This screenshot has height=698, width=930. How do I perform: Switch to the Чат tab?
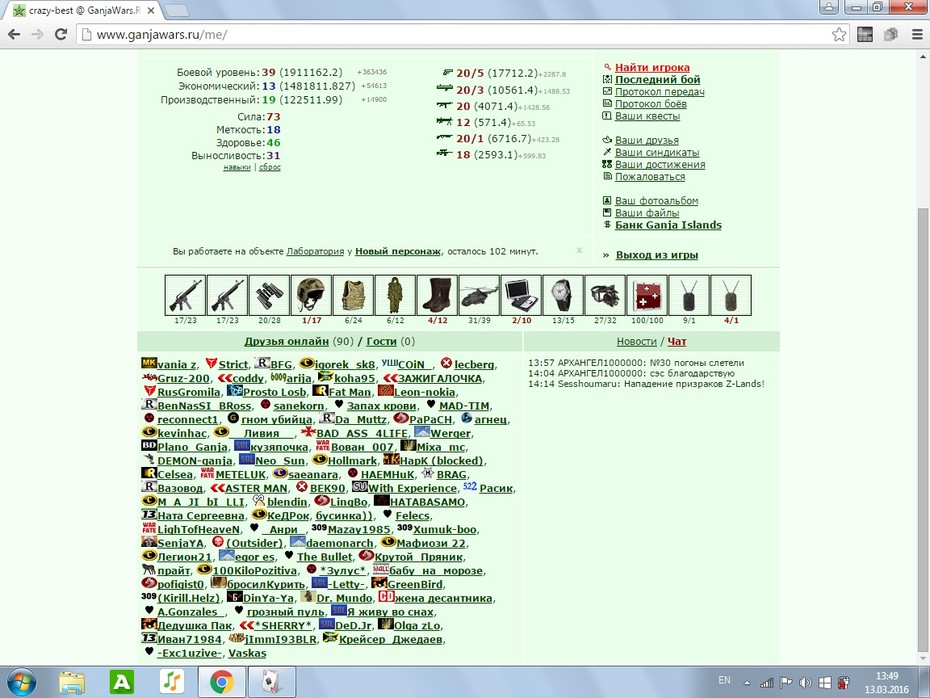coord(677,342)
